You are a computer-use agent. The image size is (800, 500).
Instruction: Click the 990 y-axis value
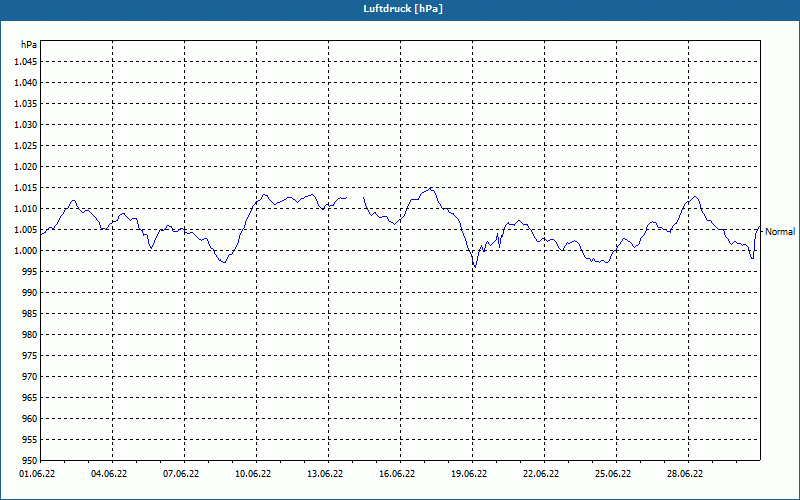coord(30,292)
